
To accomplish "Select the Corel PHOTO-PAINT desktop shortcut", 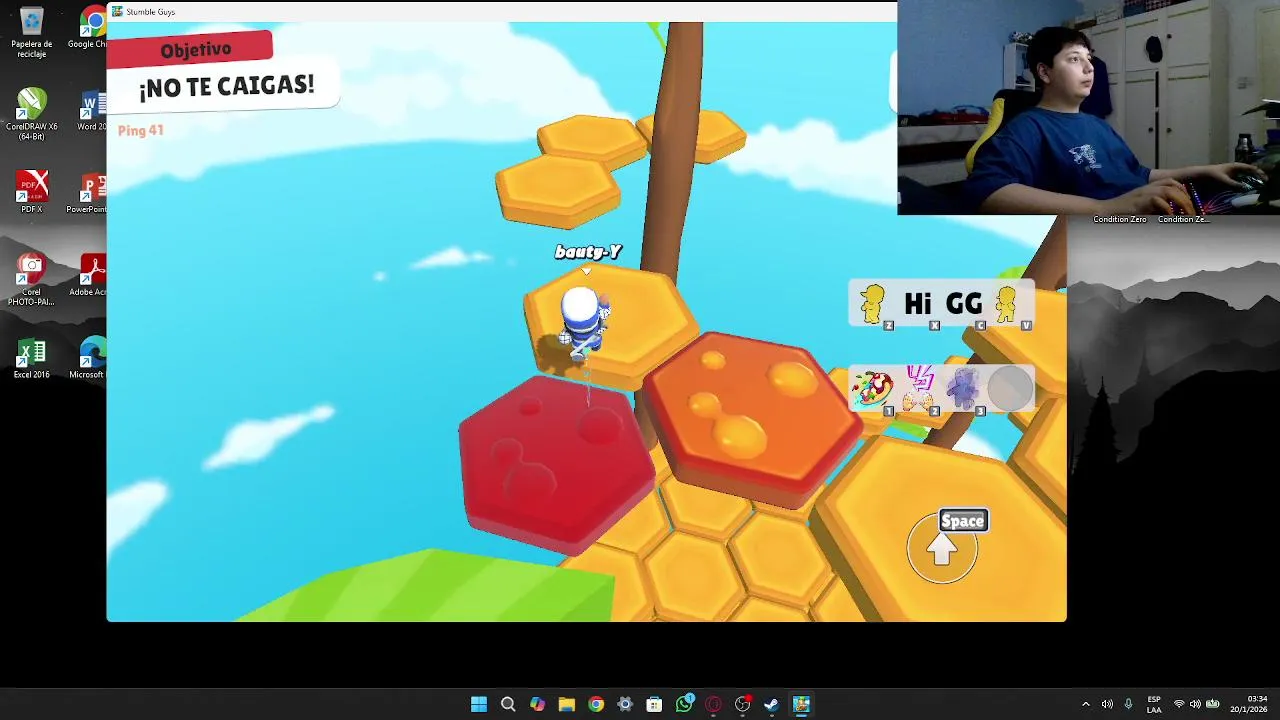I will point(32,280).
